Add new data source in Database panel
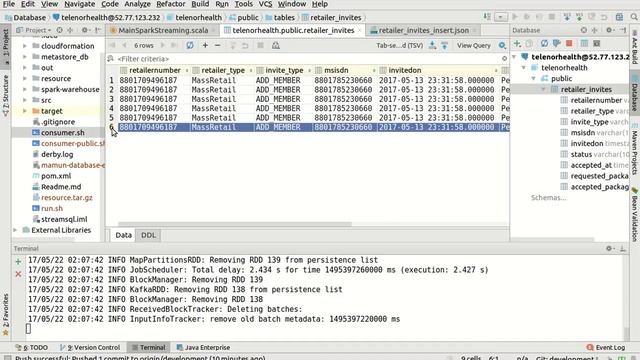Image resolution: width=640 pixels, height=360 pixels. (517, 43)
